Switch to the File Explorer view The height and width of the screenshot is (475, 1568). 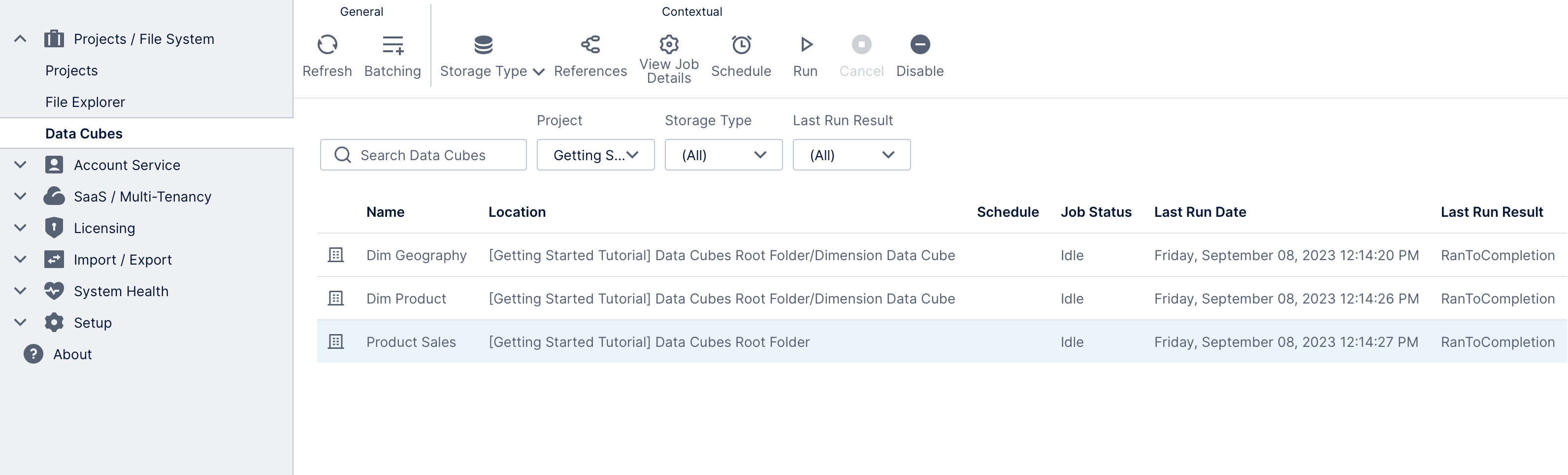point(85,102)
